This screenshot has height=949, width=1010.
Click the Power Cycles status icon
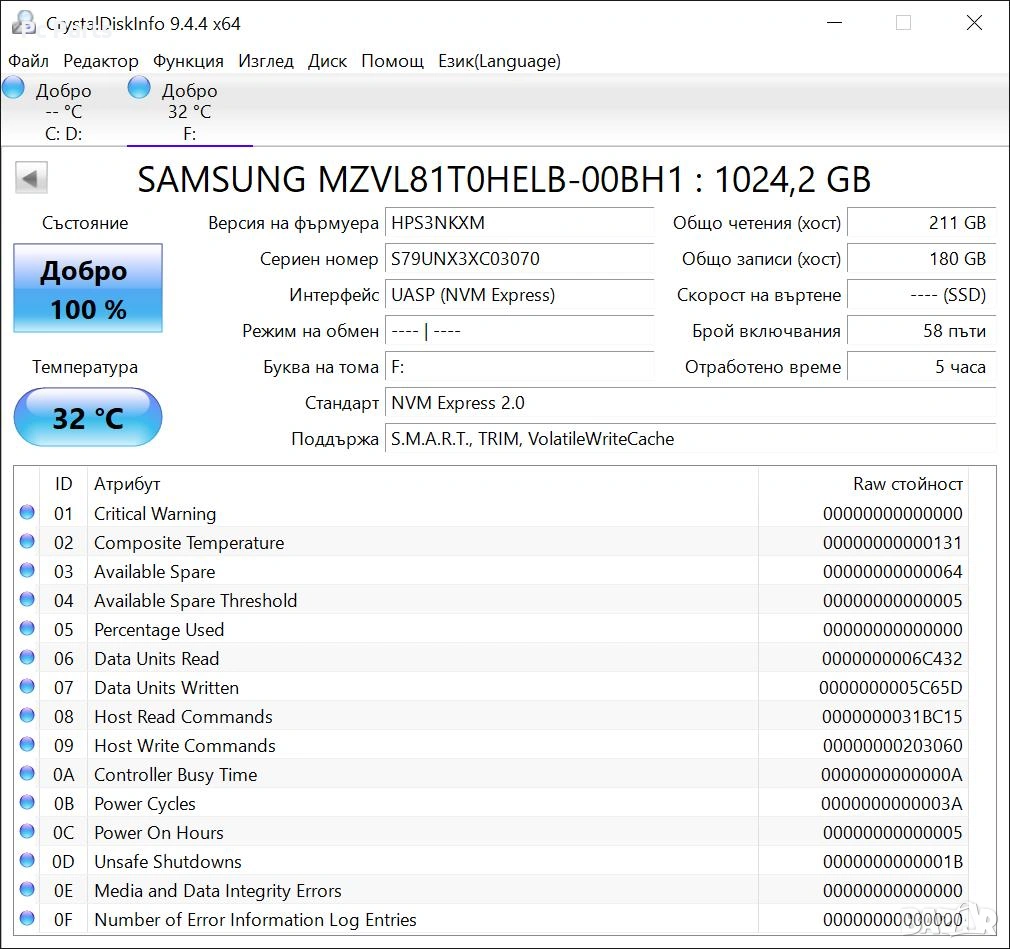click(x=27, y=803)
